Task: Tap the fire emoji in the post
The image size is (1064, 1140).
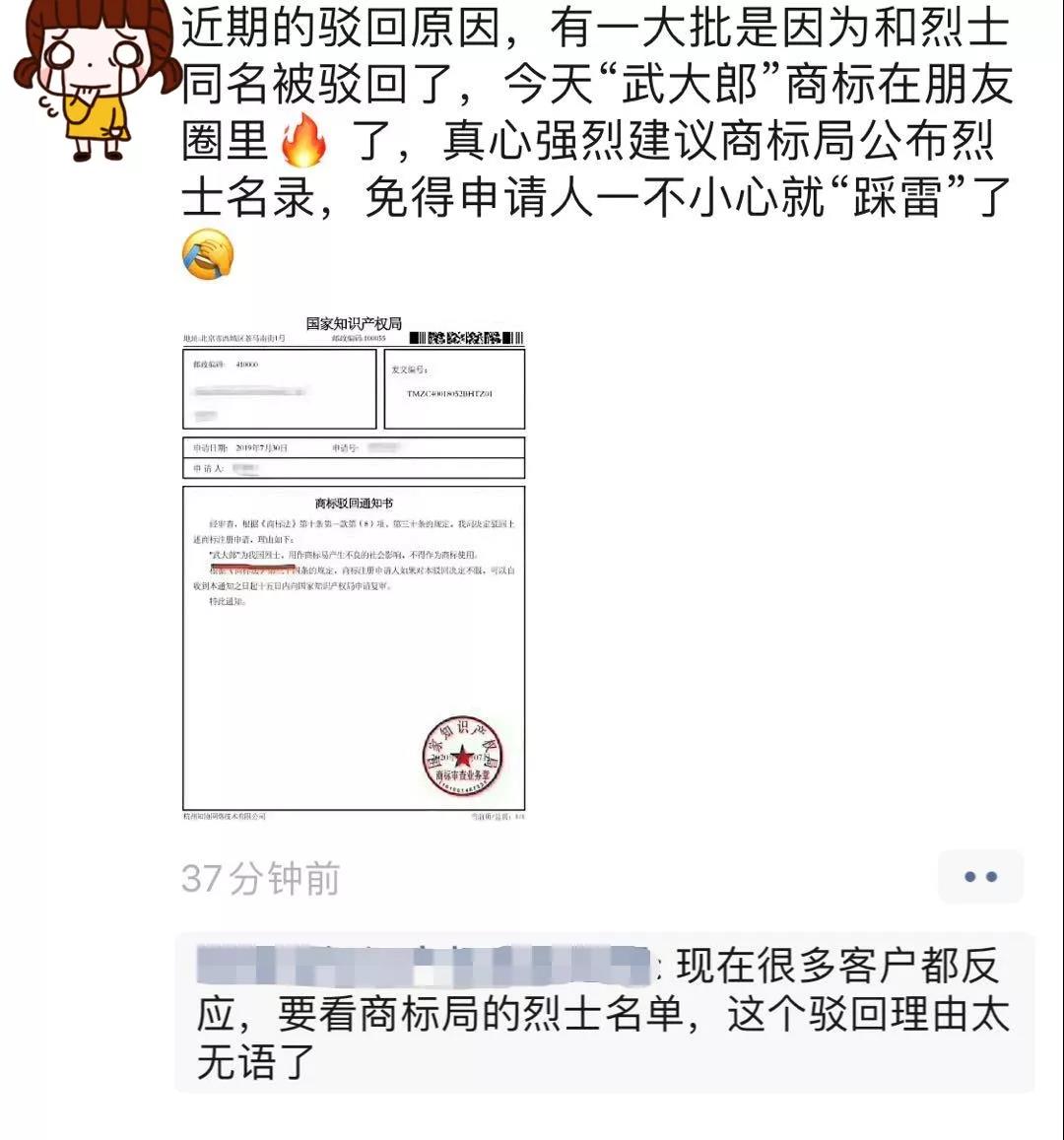Action: click(x=303, y=140)
